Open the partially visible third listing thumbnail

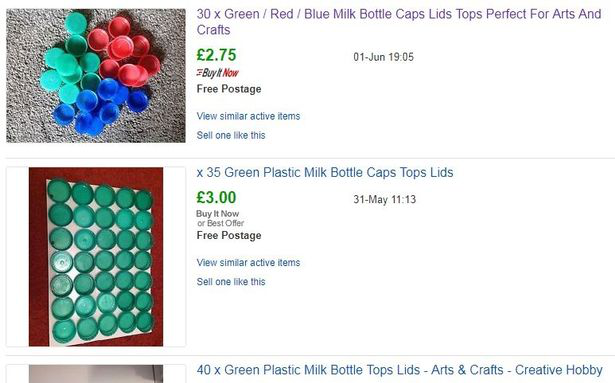[x=96, y=374]
